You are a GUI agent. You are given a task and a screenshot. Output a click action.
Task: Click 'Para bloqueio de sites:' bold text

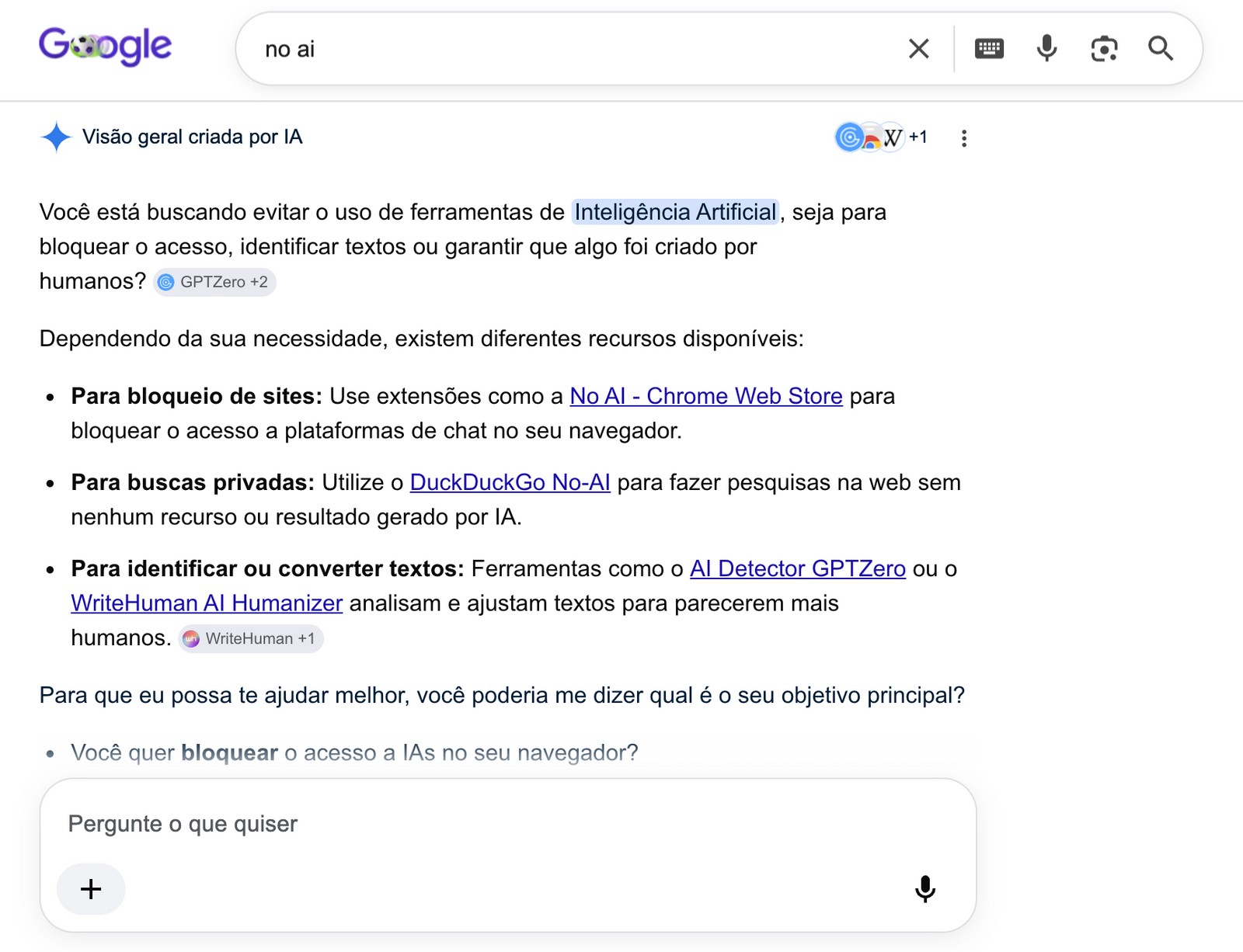(x=197, y=396)
